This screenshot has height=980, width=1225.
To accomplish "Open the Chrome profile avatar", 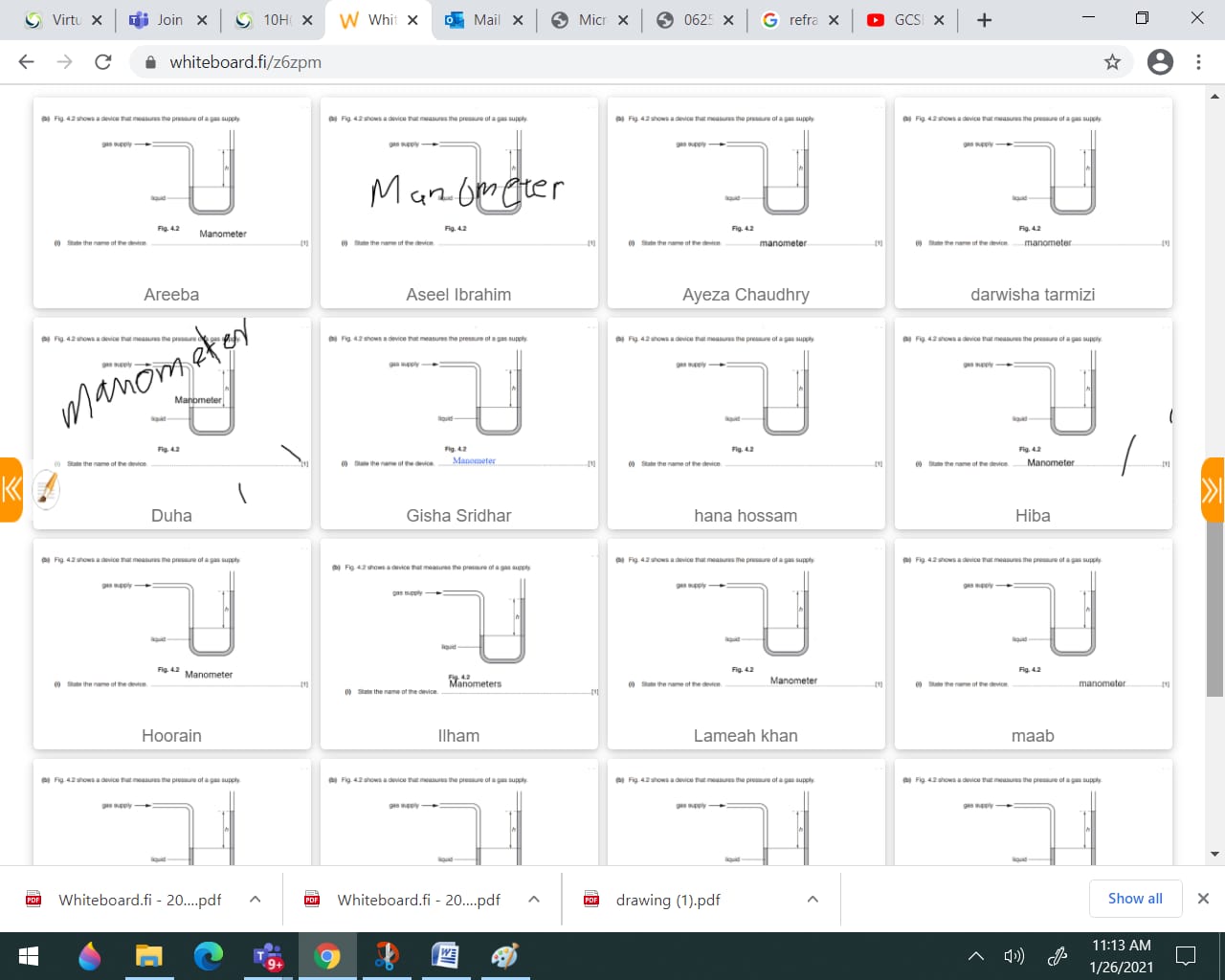I will [1160, 60].
